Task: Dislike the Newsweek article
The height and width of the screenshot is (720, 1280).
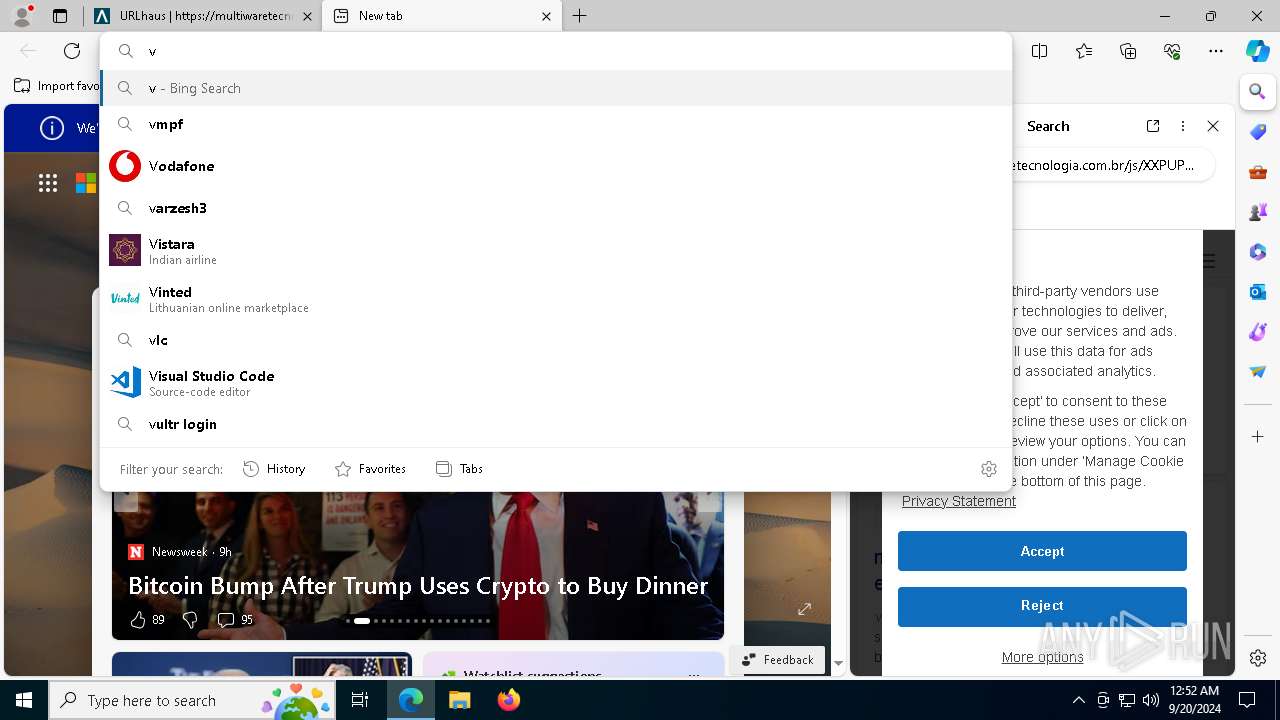Action: 190,620
